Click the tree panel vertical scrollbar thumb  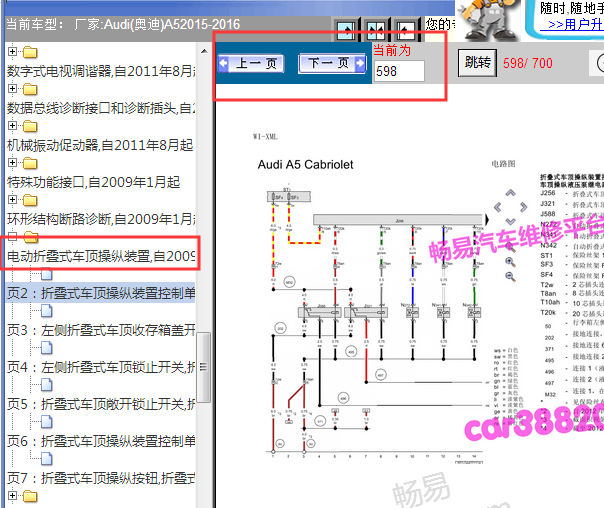pos(204,367)
